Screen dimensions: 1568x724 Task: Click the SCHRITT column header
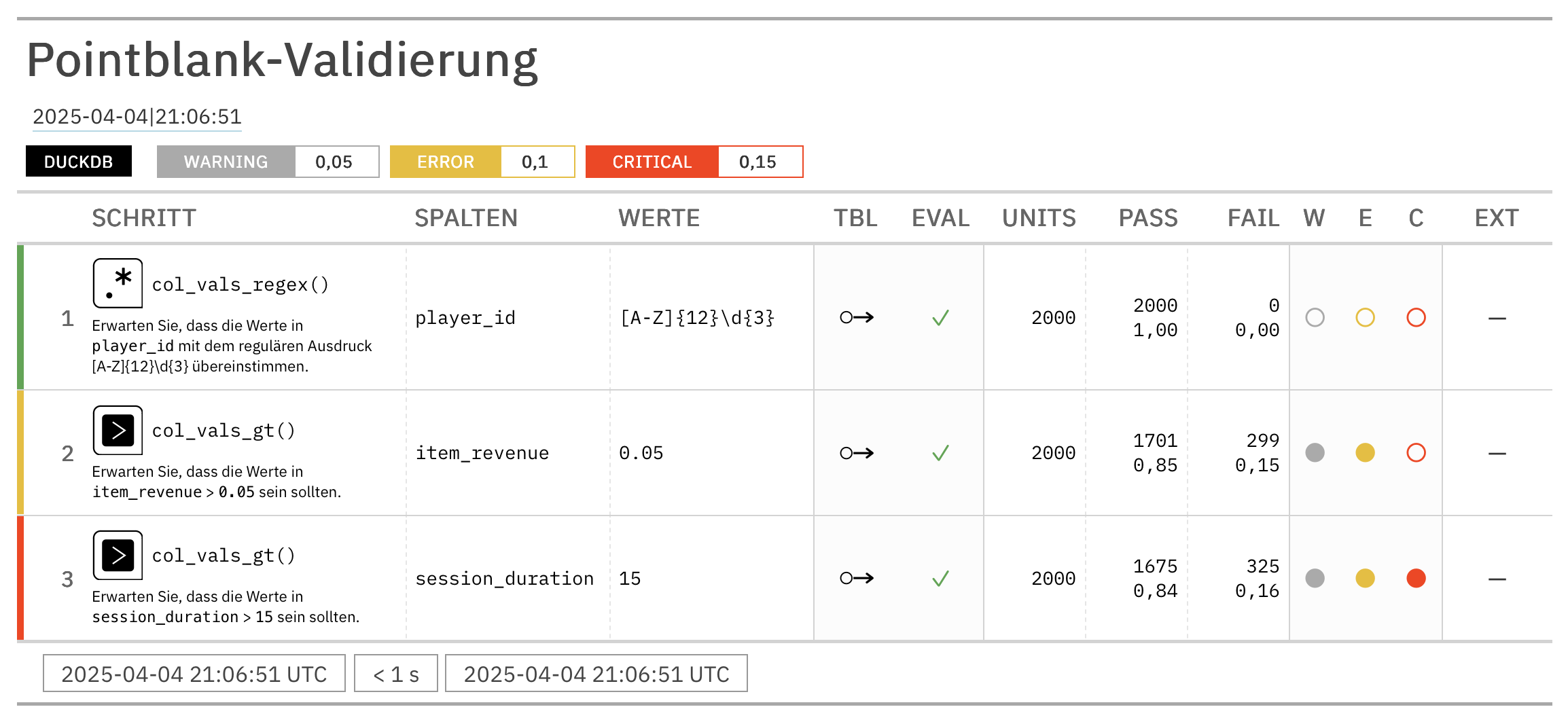click(x=144, y=218)
